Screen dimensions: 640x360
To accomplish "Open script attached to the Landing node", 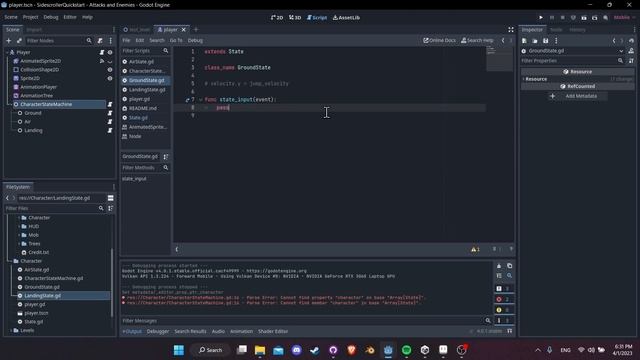I will (110, 130).
